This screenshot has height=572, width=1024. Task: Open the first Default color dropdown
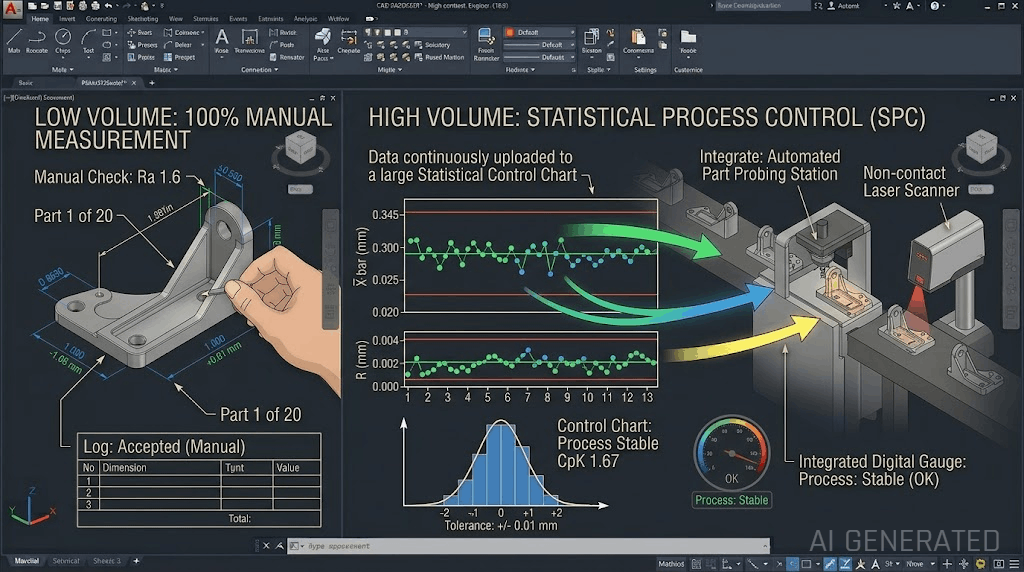pos(539,32)
